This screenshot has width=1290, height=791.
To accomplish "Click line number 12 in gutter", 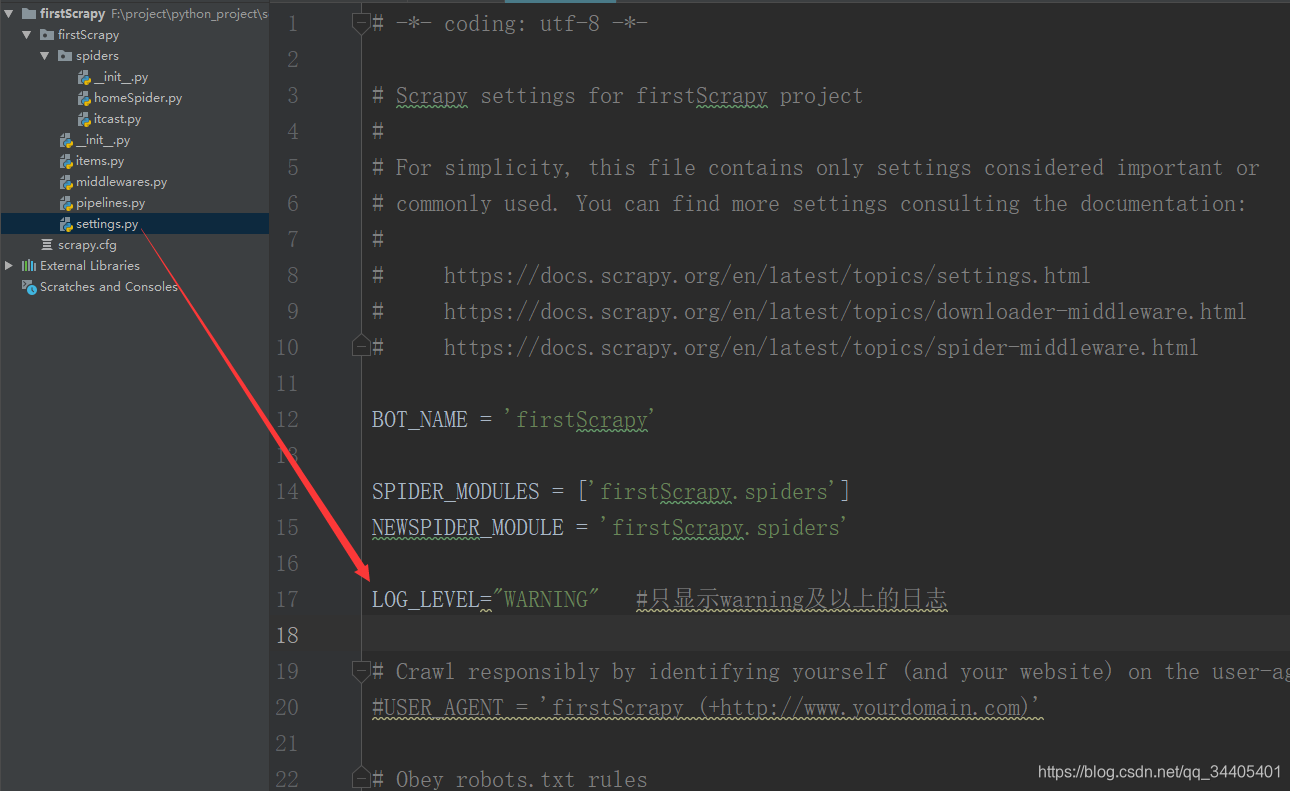I will pos(287,419).
